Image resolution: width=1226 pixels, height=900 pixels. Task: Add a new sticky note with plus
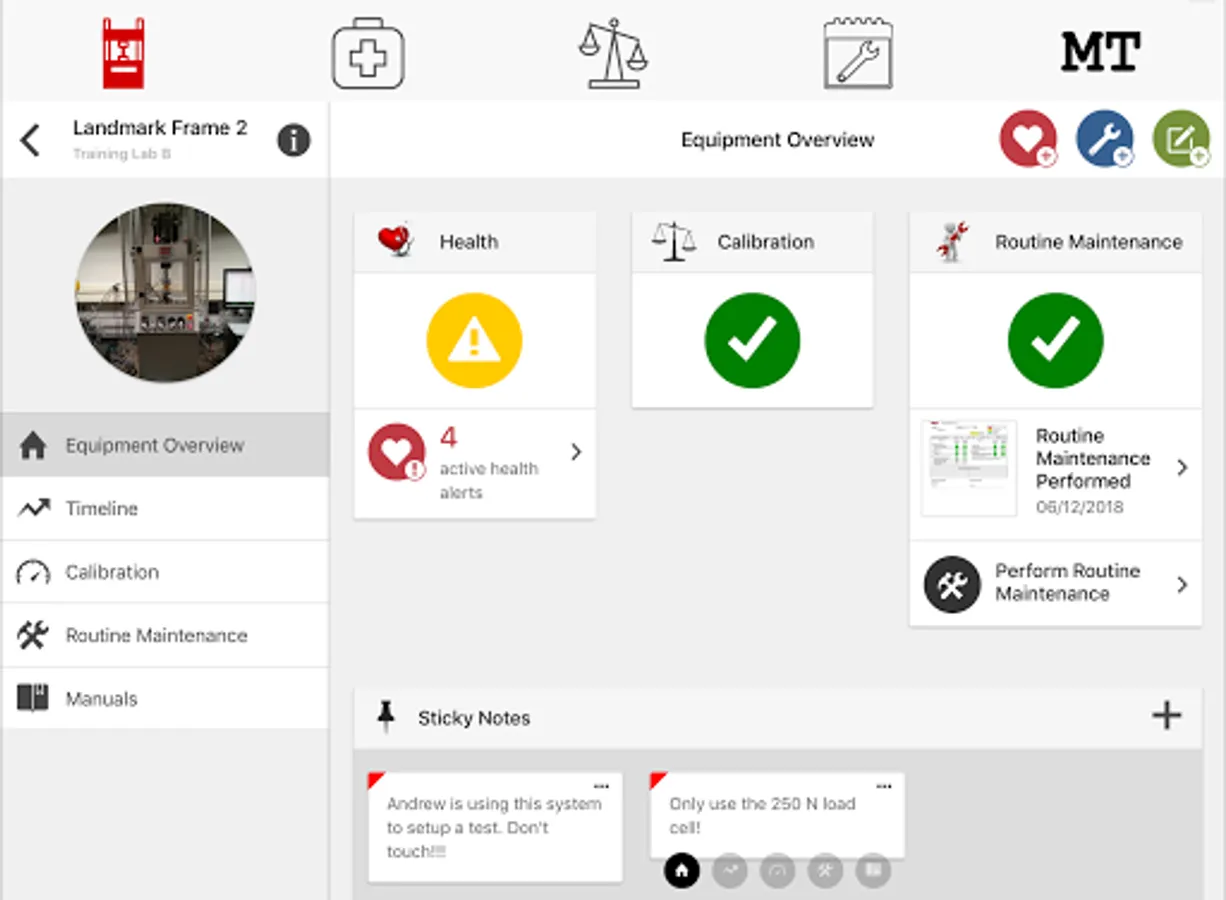pyautogui.click(x=1167, y=715)
